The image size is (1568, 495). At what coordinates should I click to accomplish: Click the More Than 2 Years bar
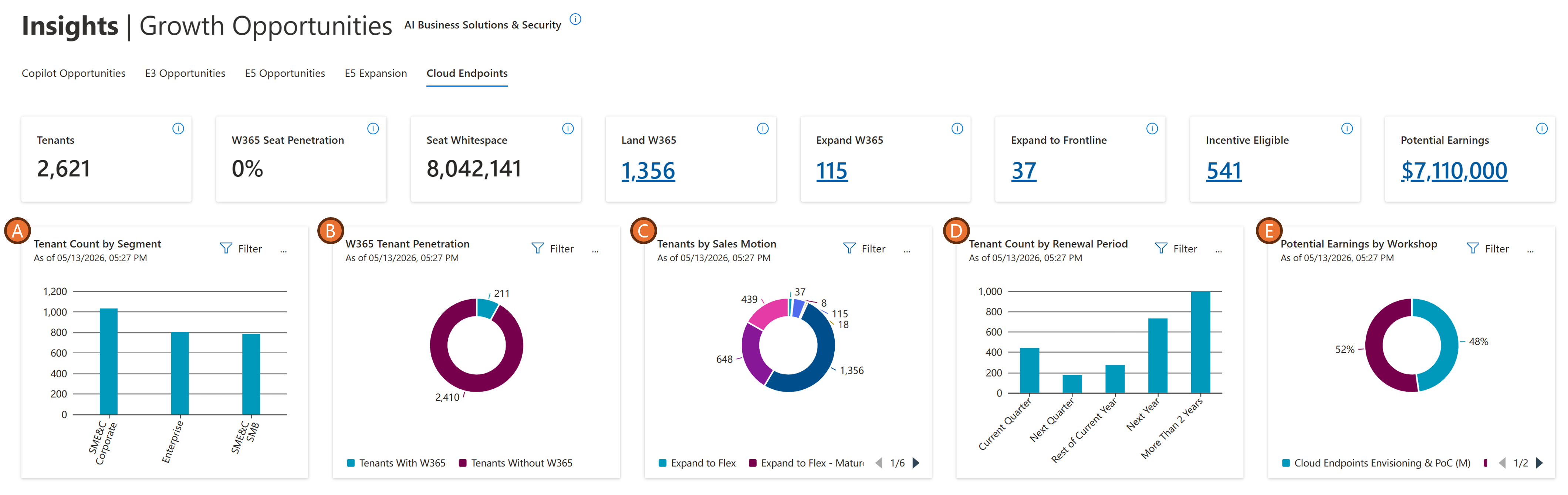coord(1200,342)
